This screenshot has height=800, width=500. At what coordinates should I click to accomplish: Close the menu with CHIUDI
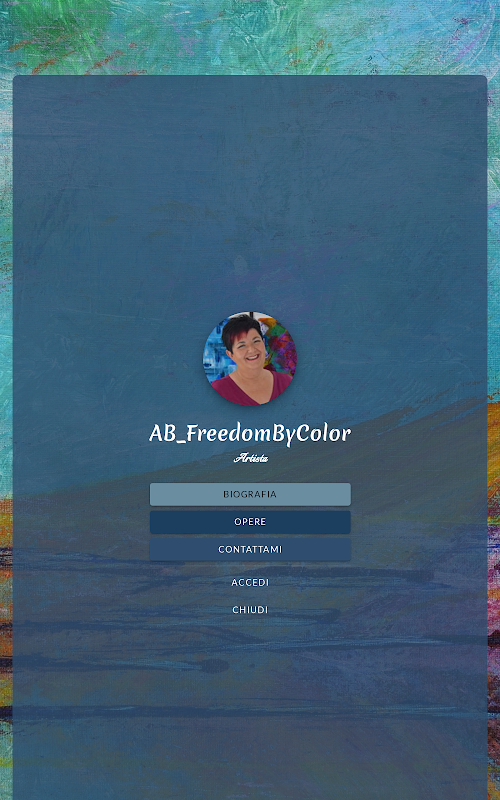pyautogui.click(x=250, y=610)
